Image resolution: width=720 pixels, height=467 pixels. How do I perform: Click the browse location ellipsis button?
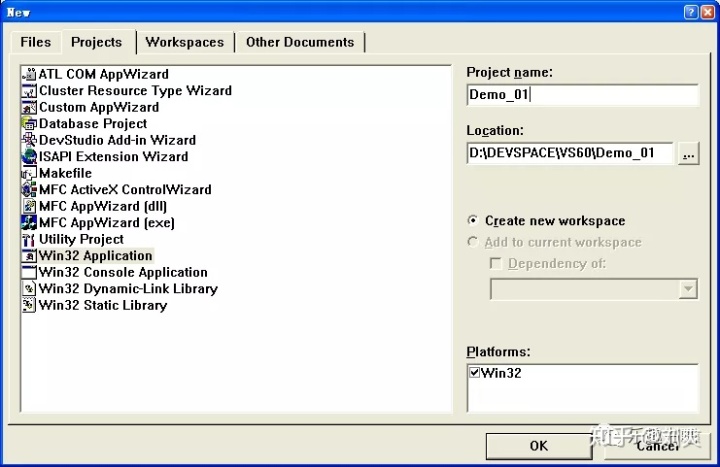click(x=688, y=154)
